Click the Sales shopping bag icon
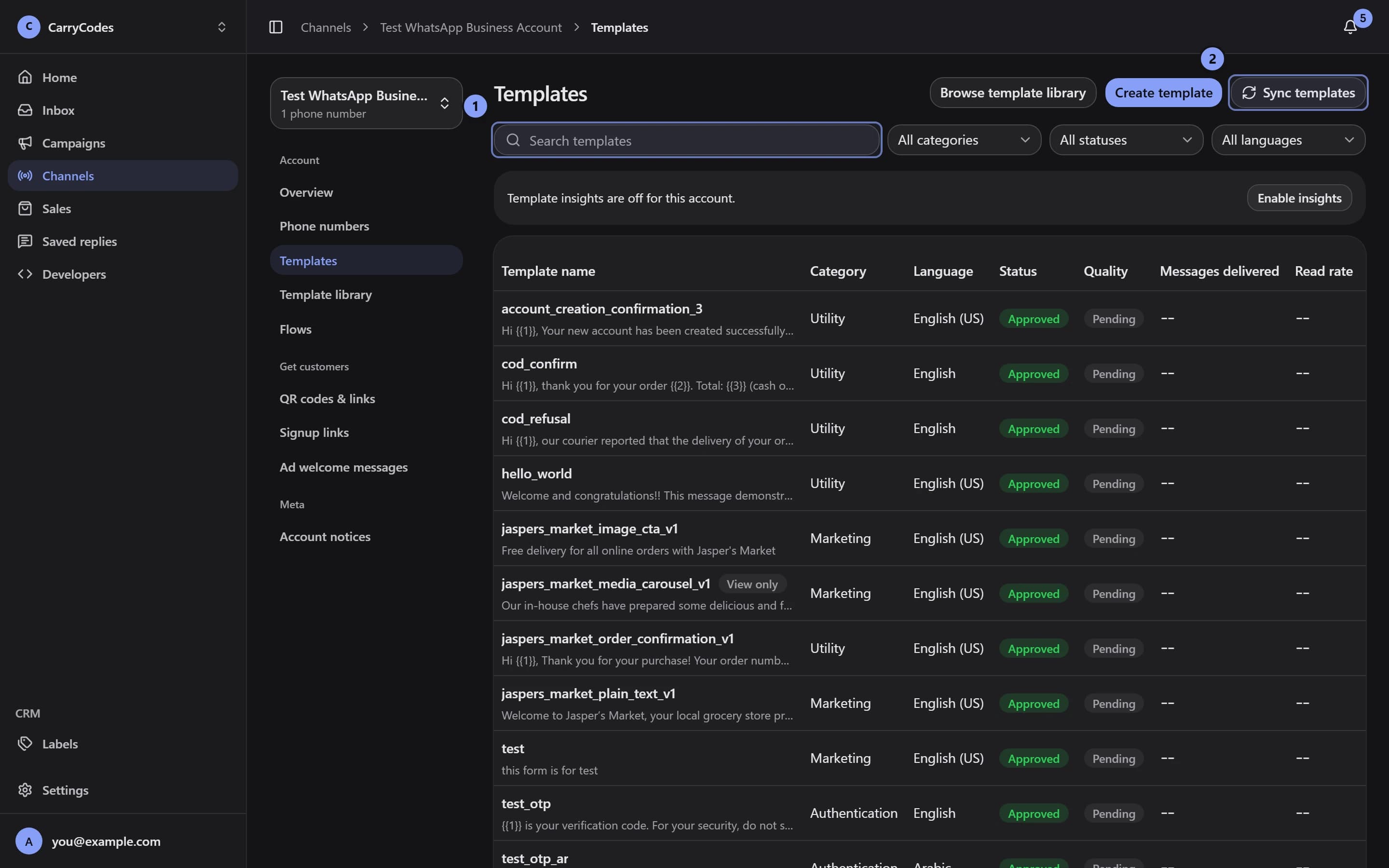1389x868 pixels. (25, 208)
